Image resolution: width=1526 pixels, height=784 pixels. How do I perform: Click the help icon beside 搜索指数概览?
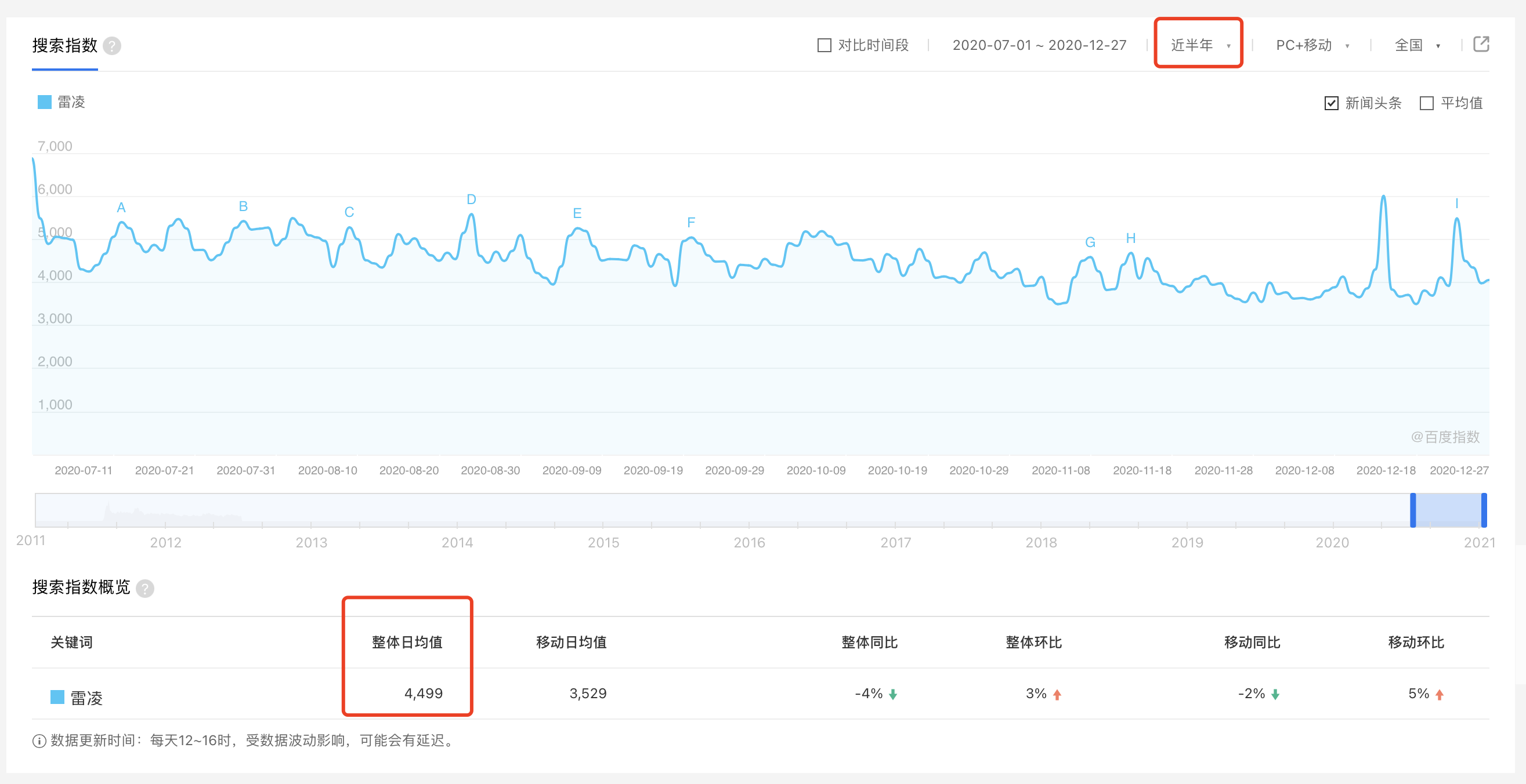pos(145,588)
